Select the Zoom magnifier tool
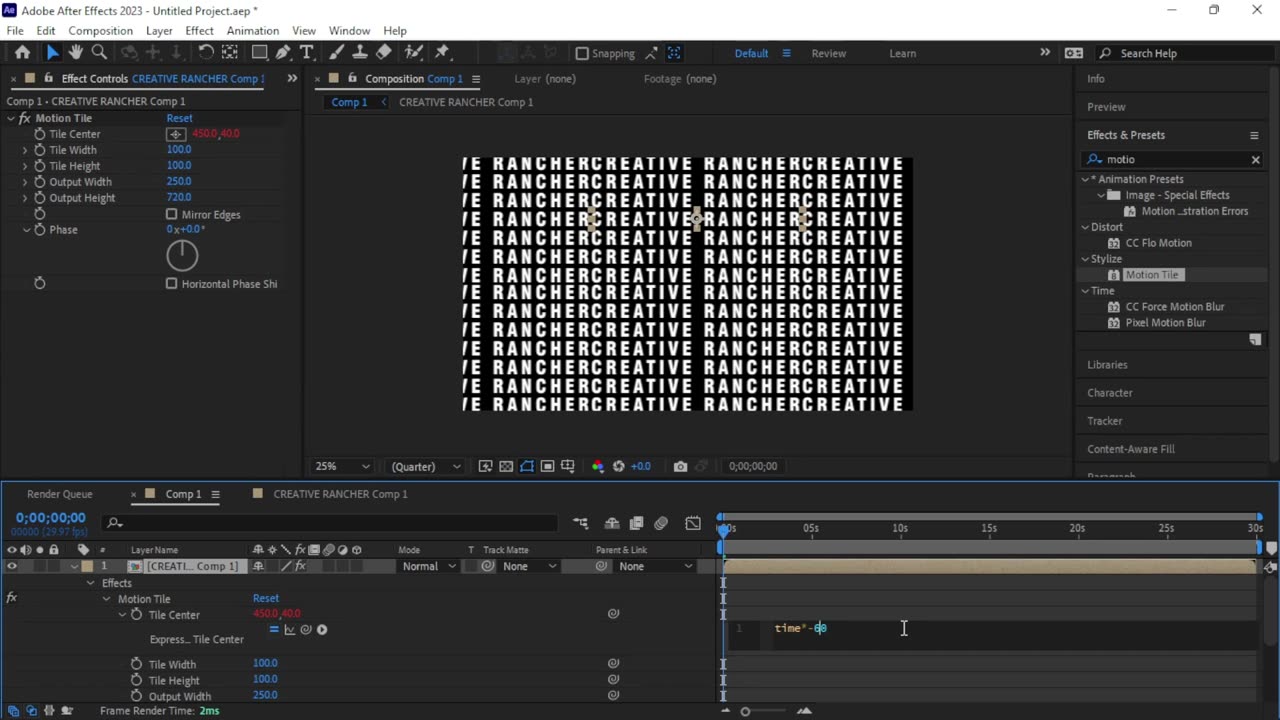This screenshot has height=720, width=1280. tap(99, 53)
